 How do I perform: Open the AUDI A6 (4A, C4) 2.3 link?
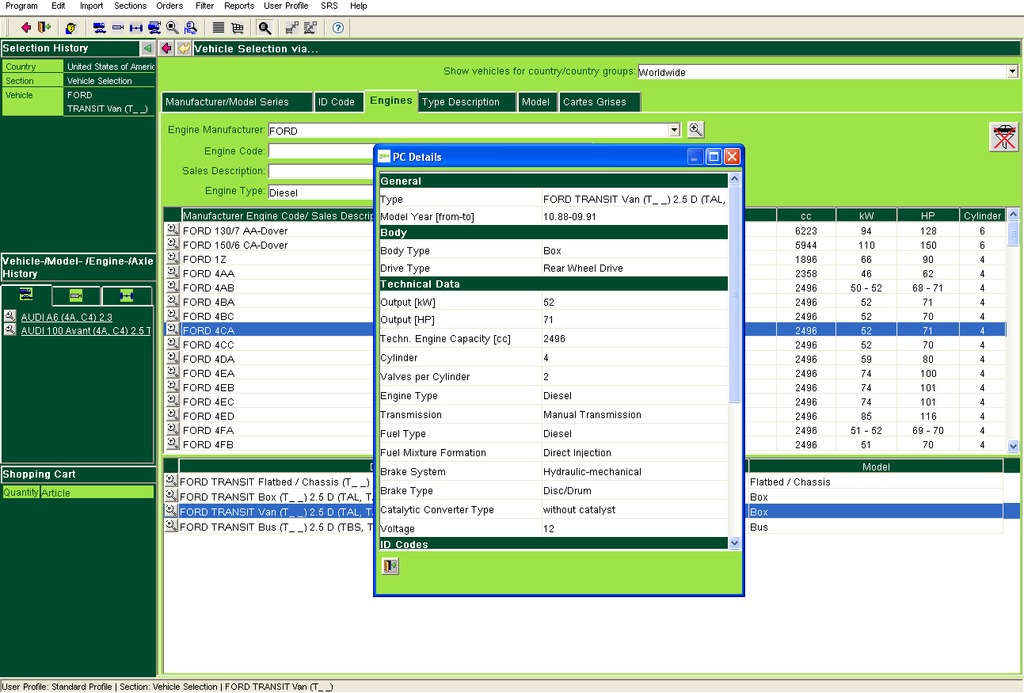(67, 317)
